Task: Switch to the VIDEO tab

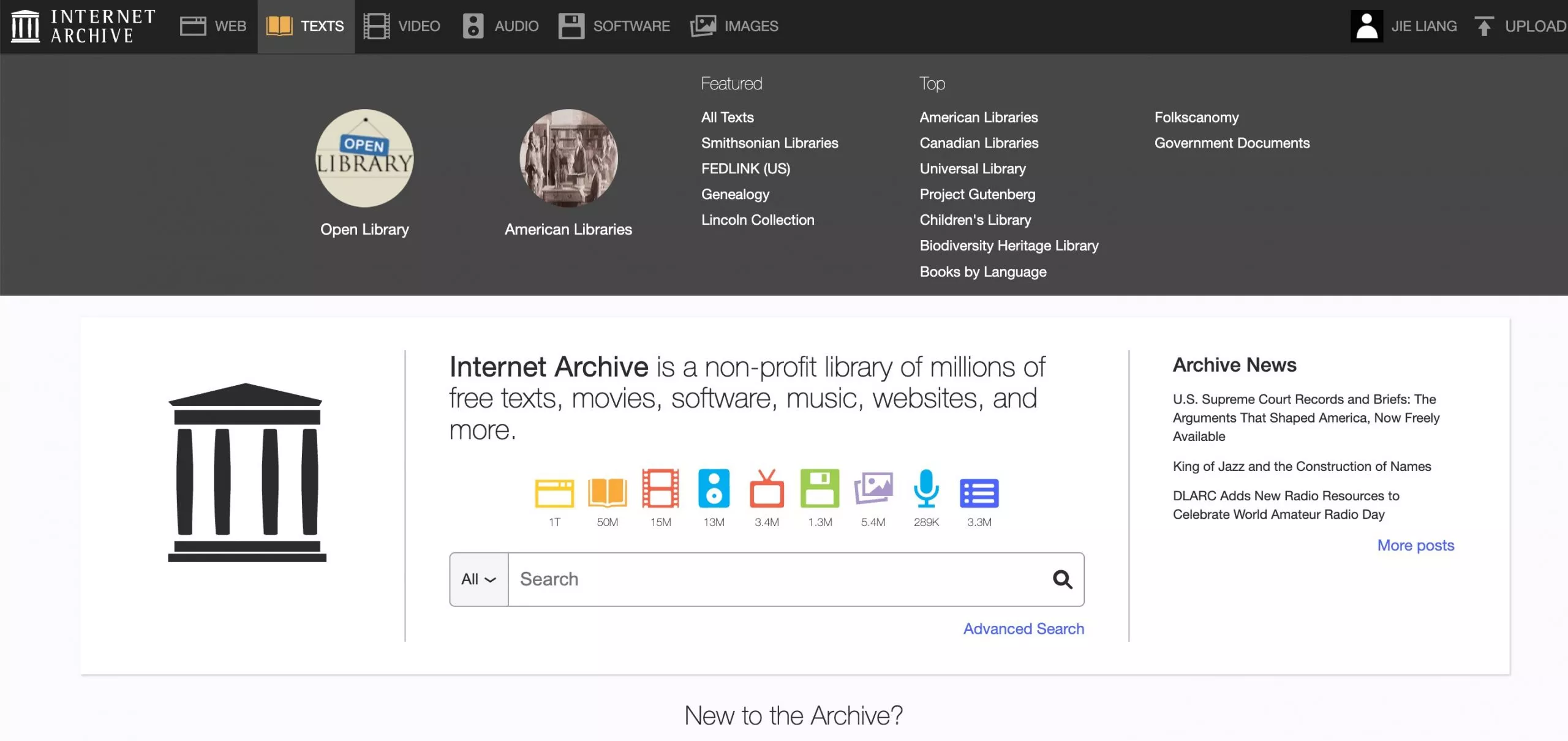Action: (x=402, y=26)
